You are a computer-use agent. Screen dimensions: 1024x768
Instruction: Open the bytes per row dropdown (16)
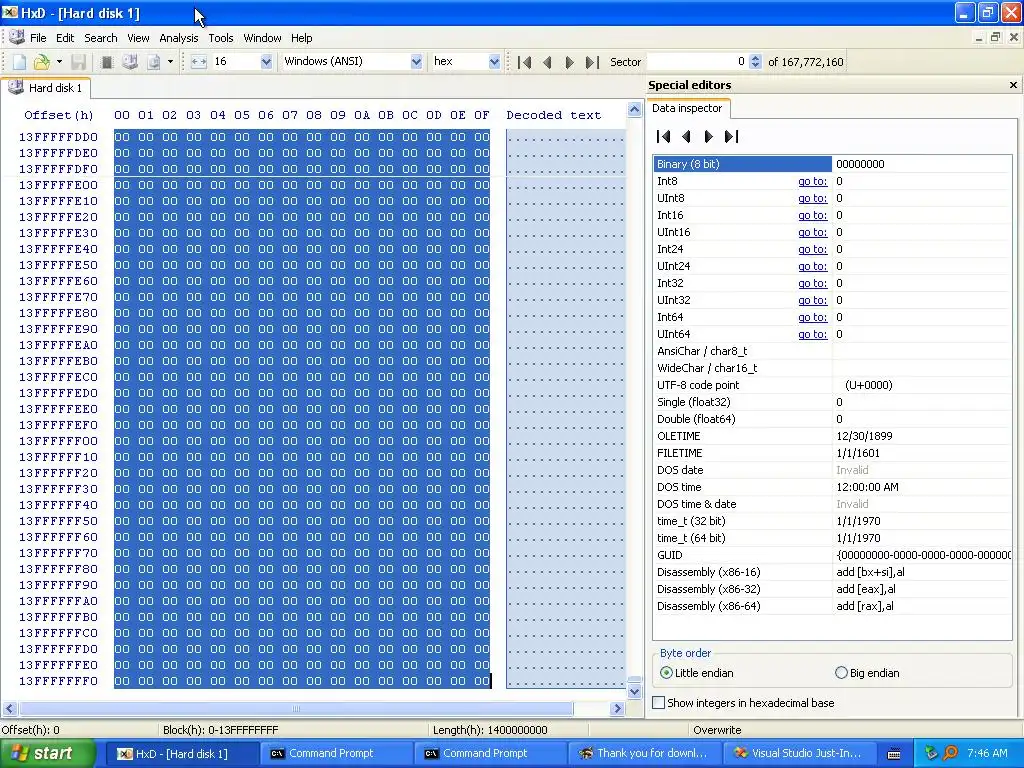click(266, 61)
